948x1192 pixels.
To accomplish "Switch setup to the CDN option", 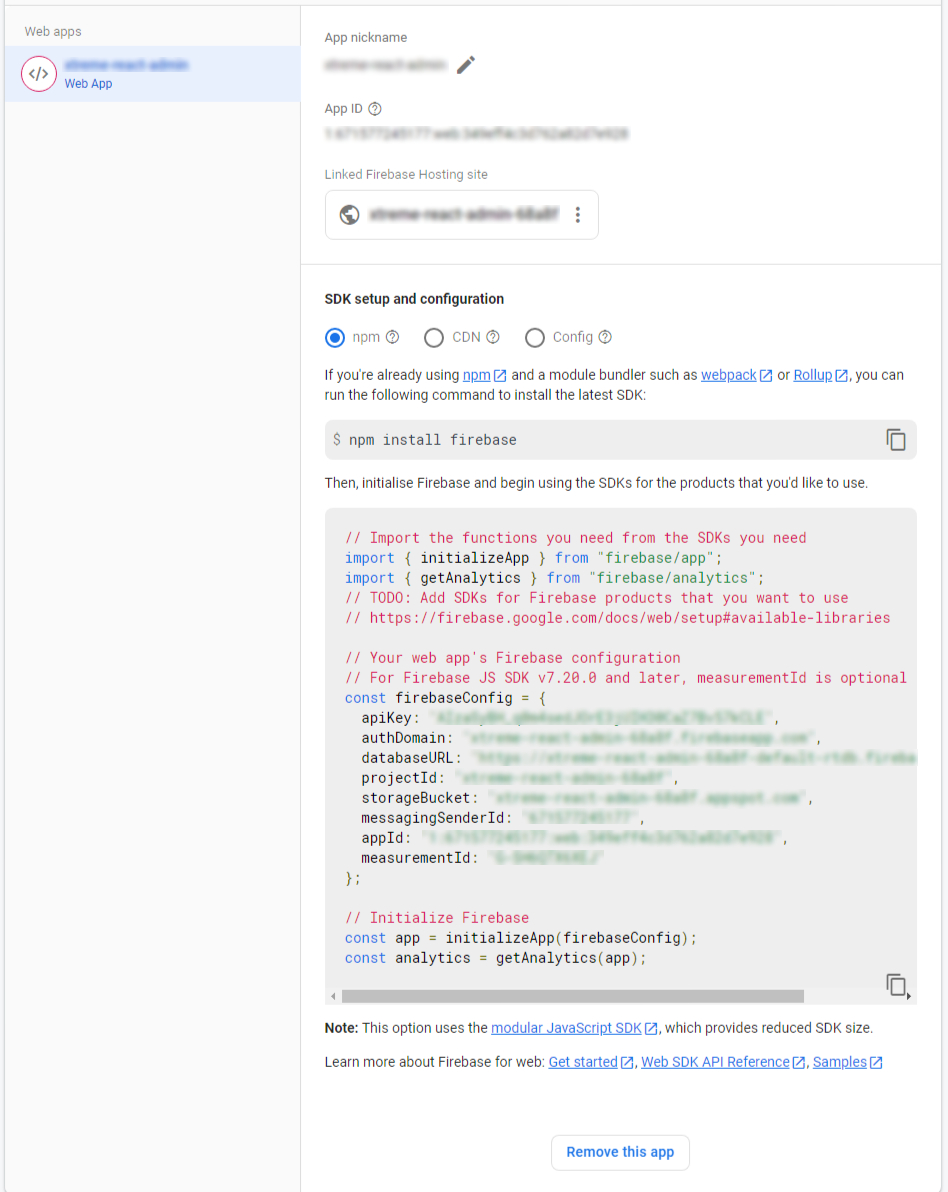I will click(x=434, y=337).
